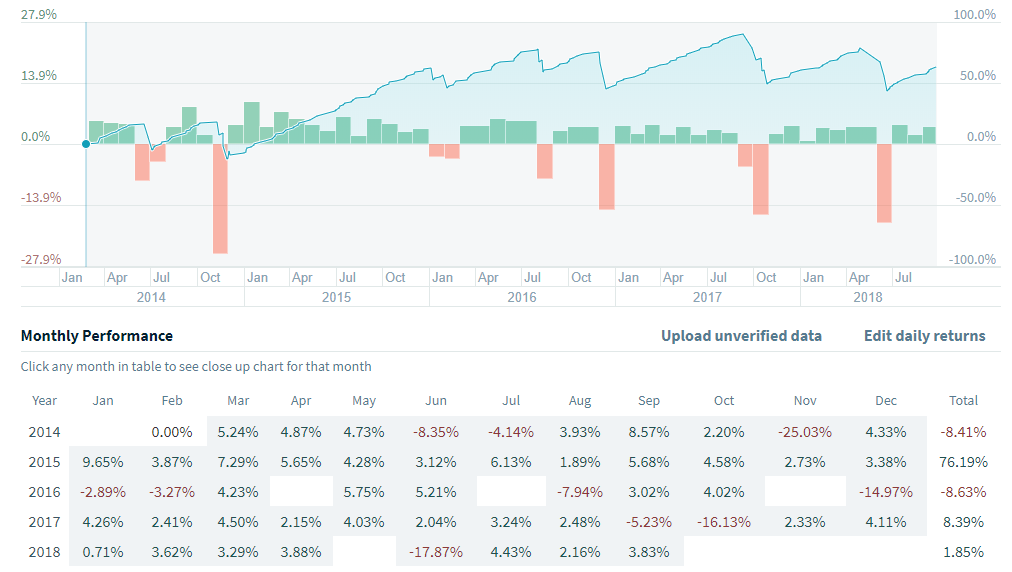Click the red June 2018 loss bar
The width and height of the screenshot is (1012, 572).
pyautogui.click(x=884, y=183)
